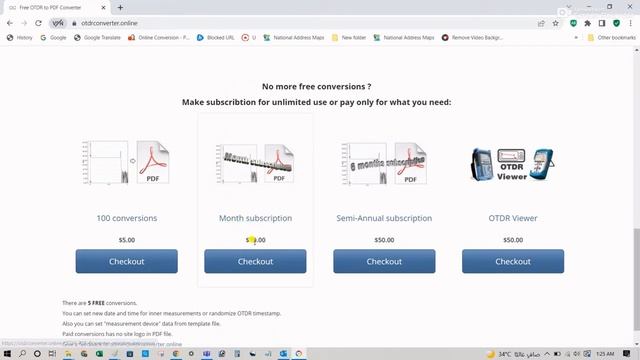The width and height of the screenshot is (640, 360).
Task: Open Microsoft Teams from the taskbar
Action: coord(207,353)
